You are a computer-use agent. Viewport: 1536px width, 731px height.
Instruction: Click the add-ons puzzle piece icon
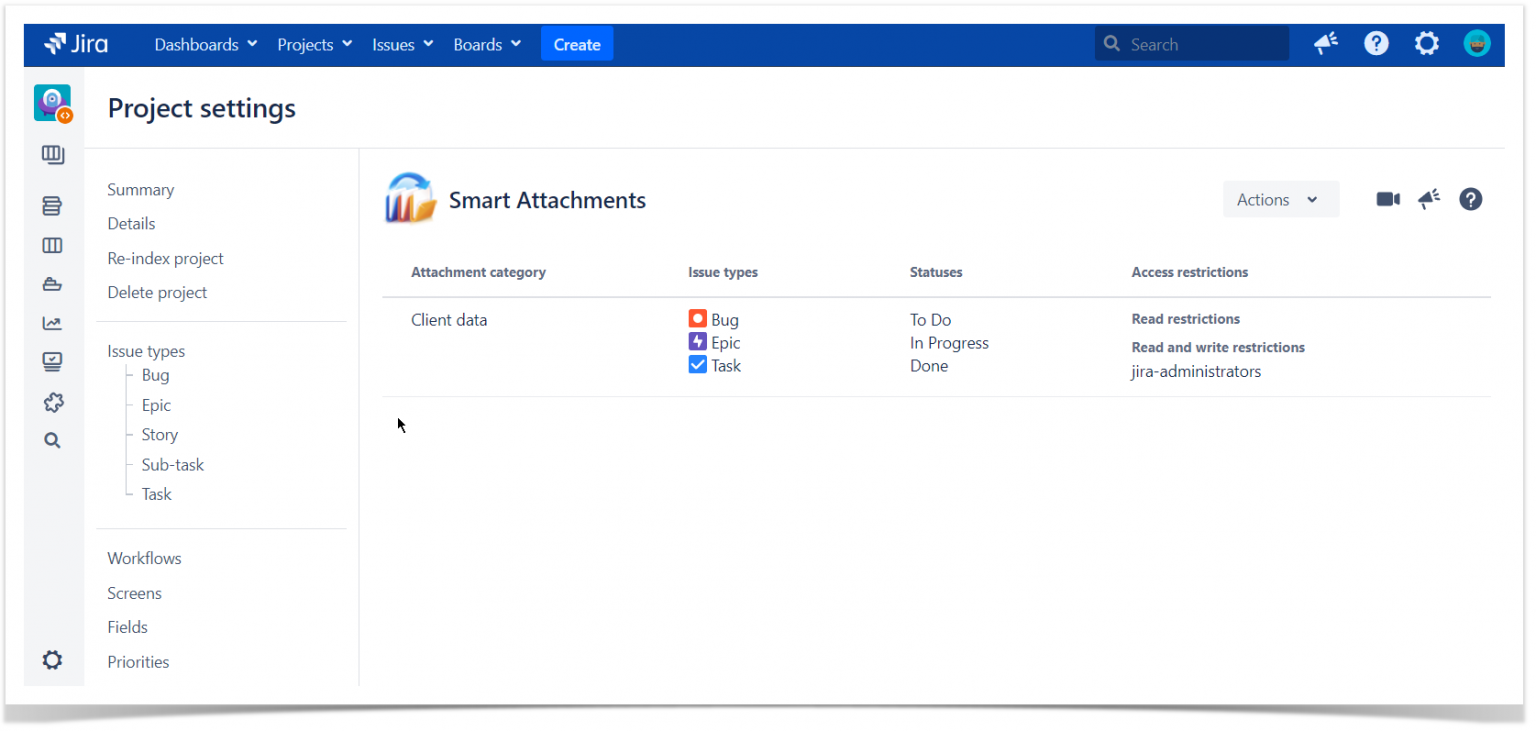[52, 402]
